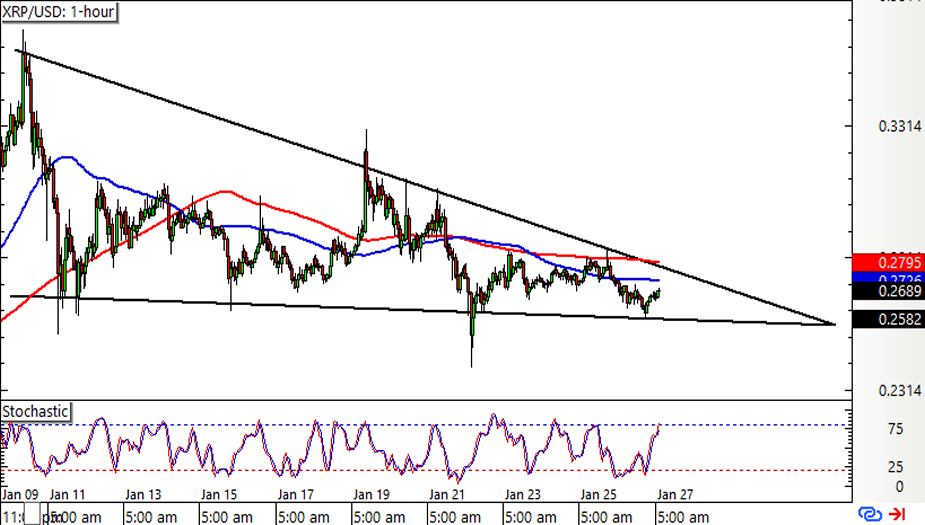
Task: Click the Jan 17 date label
Action: pyautogui.click(x=296, y=494)
